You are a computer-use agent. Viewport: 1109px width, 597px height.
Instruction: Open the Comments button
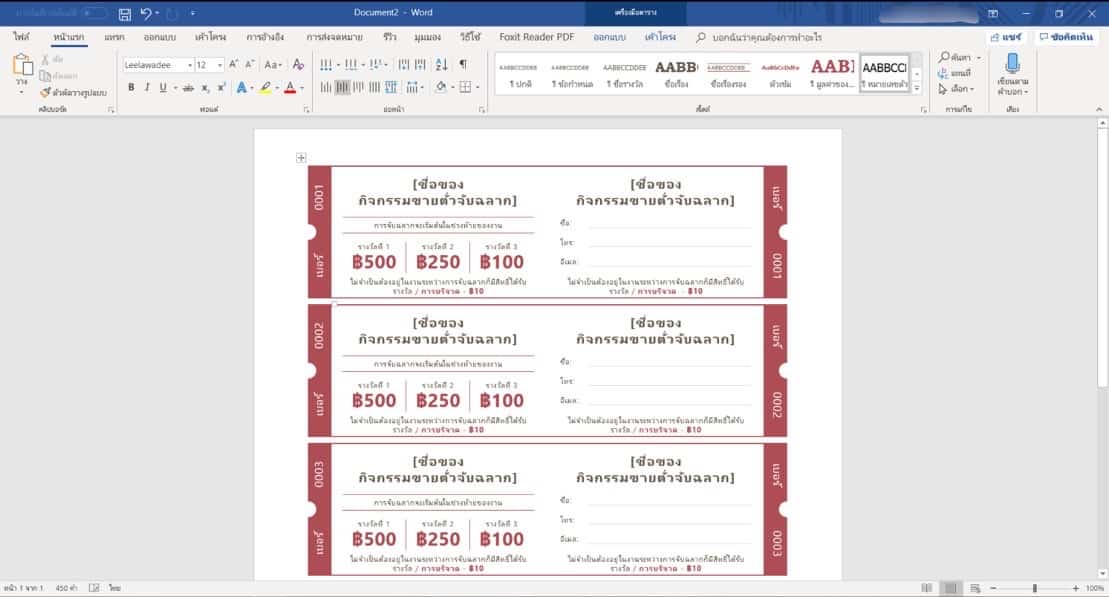[x=1069, y=37]
